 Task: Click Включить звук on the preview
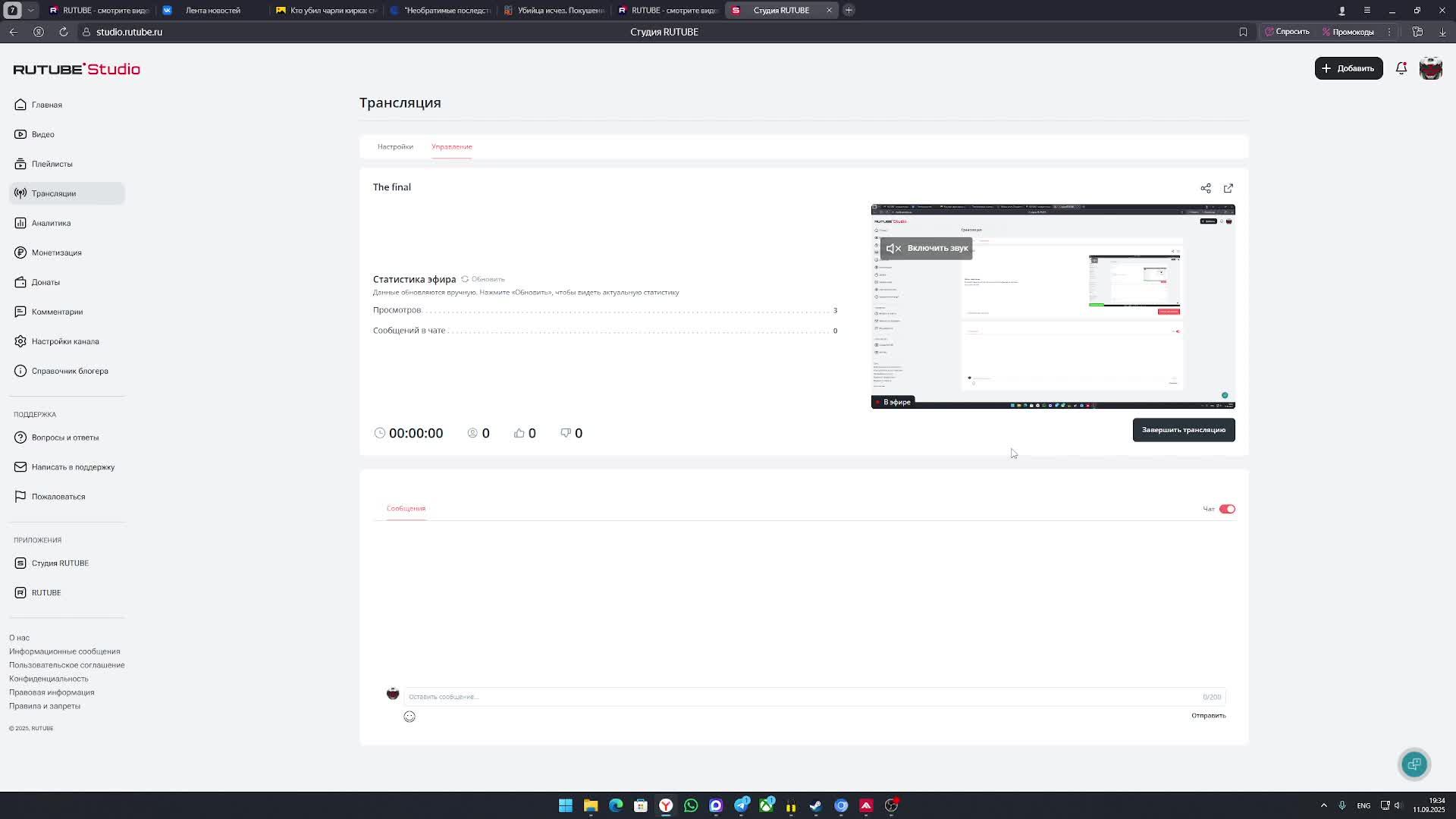tap(927, 248)
